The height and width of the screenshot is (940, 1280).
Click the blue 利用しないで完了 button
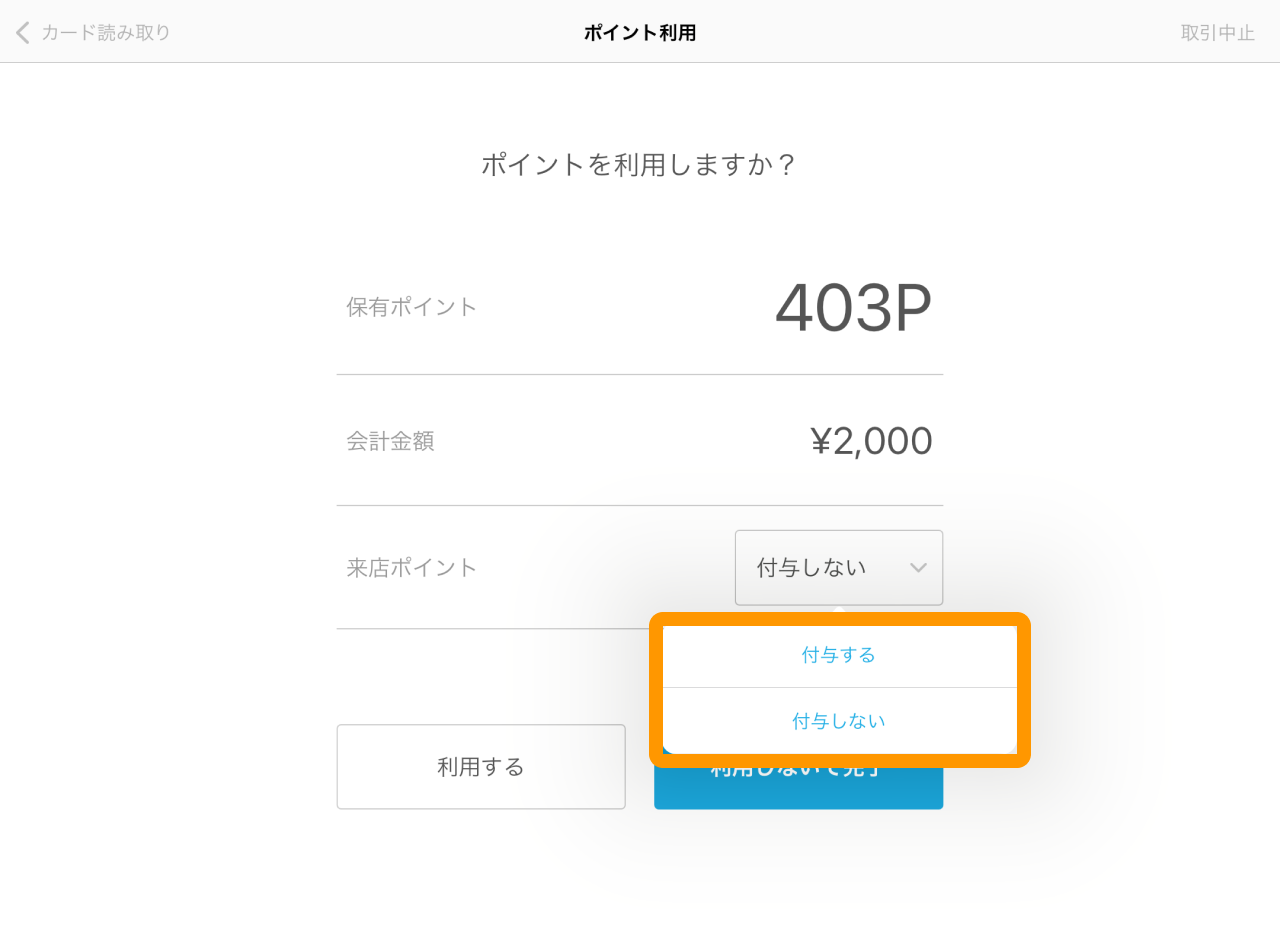[x=798, y=790]
